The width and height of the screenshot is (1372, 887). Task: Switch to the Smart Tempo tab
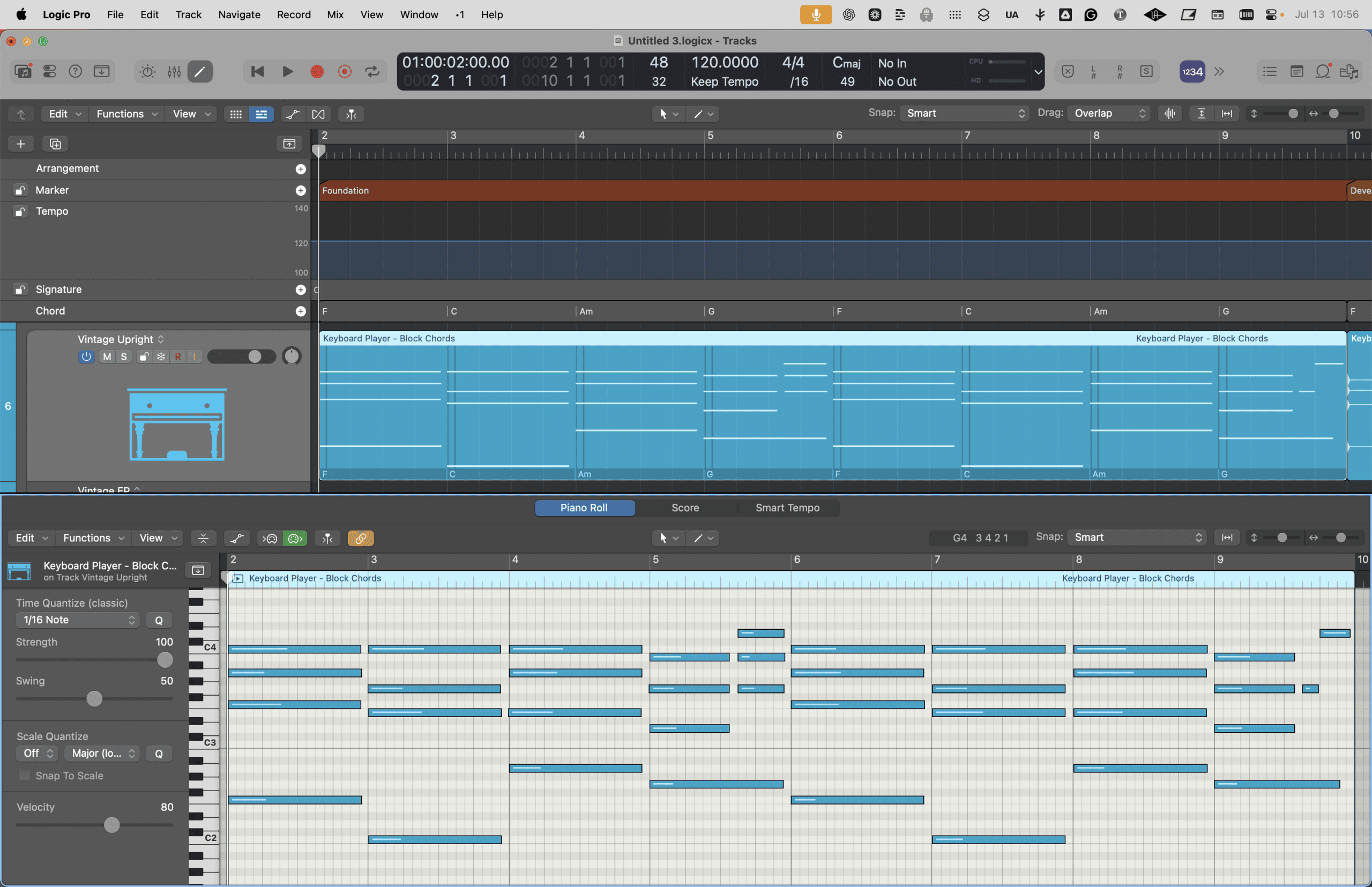(x=787, y=508)
